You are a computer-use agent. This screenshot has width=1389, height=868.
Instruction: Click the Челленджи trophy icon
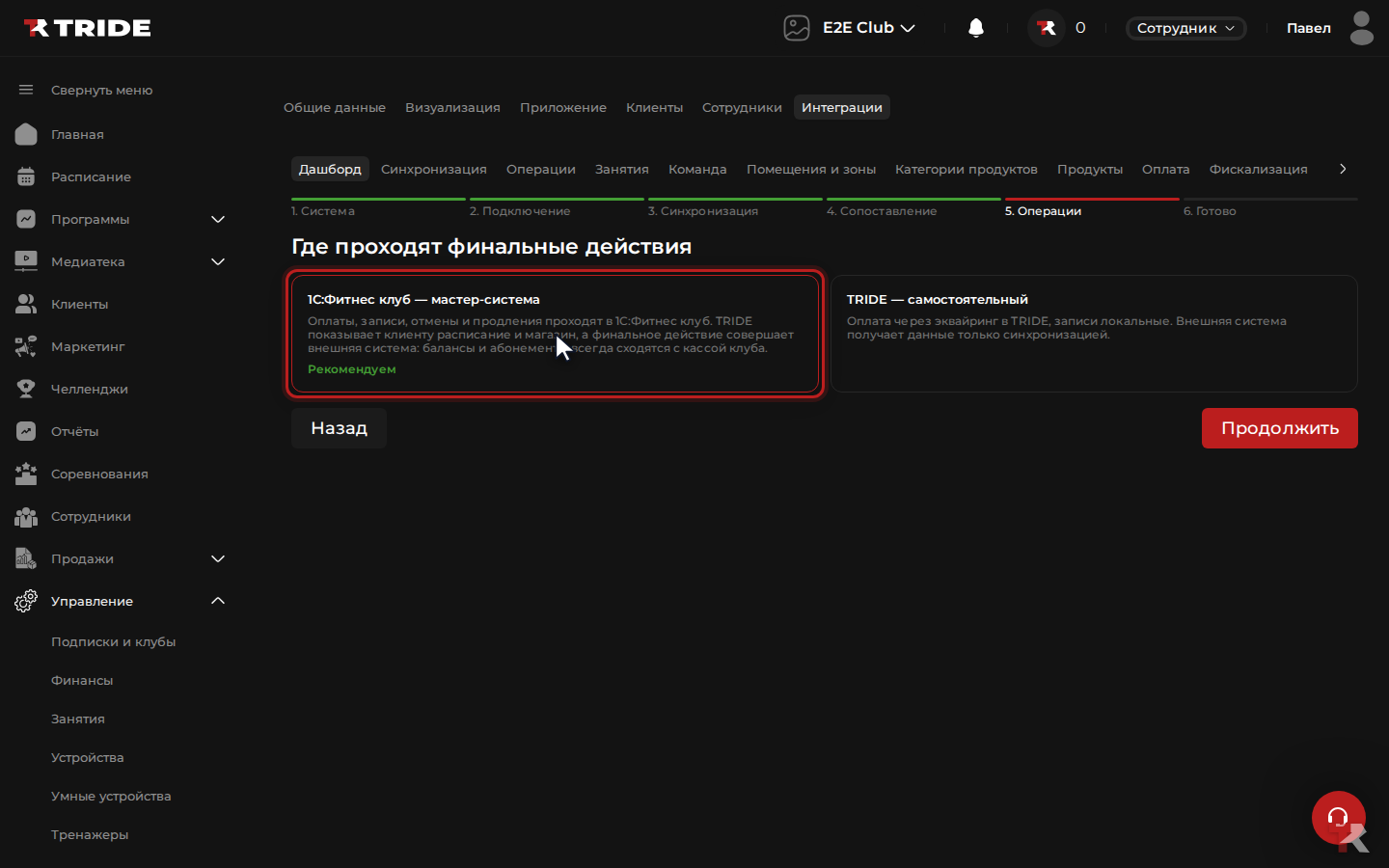[x=26, y=389]
